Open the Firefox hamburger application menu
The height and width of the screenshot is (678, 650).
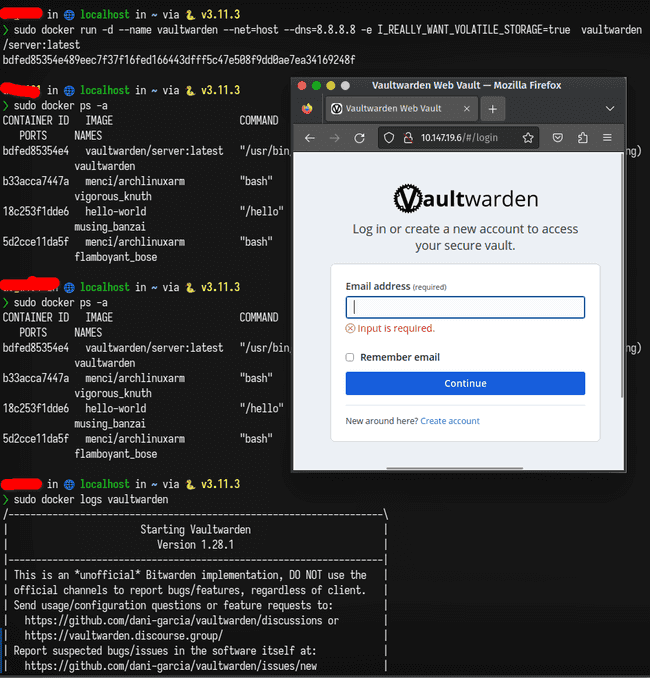pos(607,138)
